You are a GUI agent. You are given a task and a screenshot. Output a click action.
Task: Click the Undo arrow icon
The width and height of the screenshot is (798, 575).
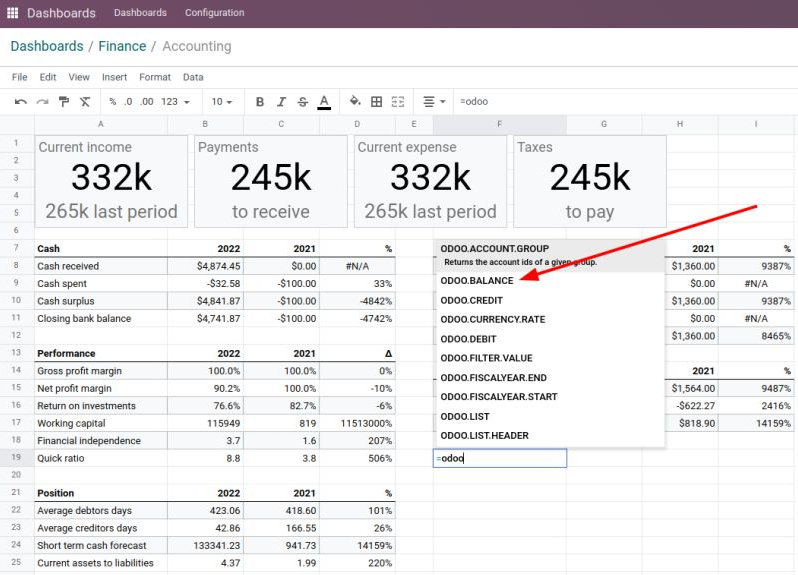(21, 102)
